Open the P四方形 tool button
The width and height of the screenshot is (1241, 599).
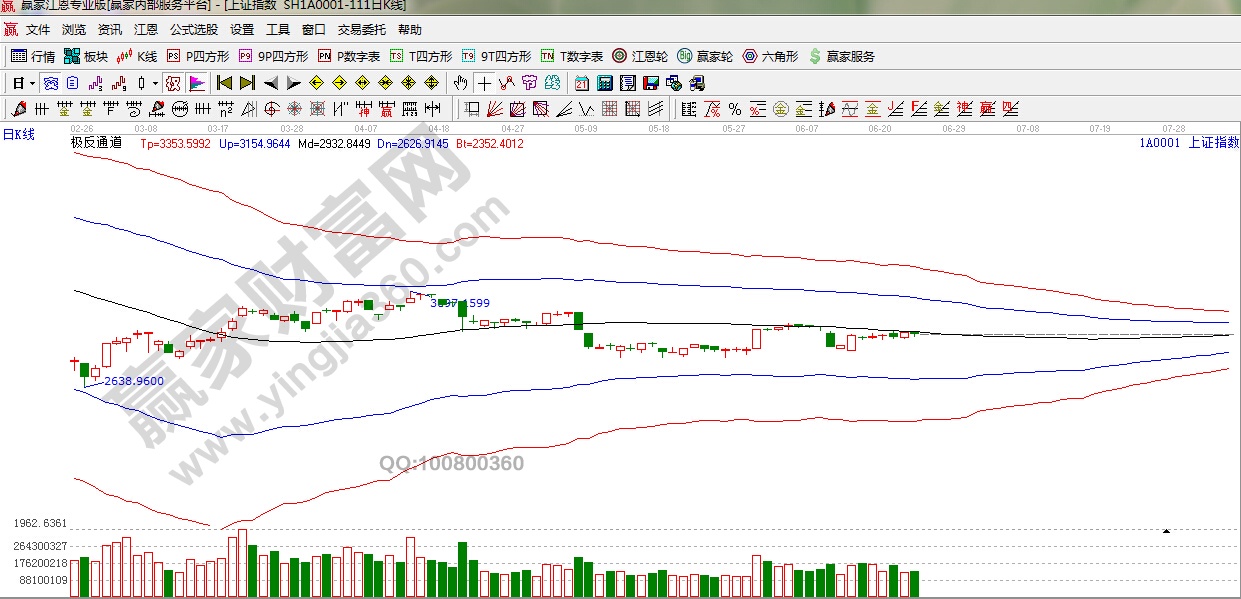click(x=198, y=56)
